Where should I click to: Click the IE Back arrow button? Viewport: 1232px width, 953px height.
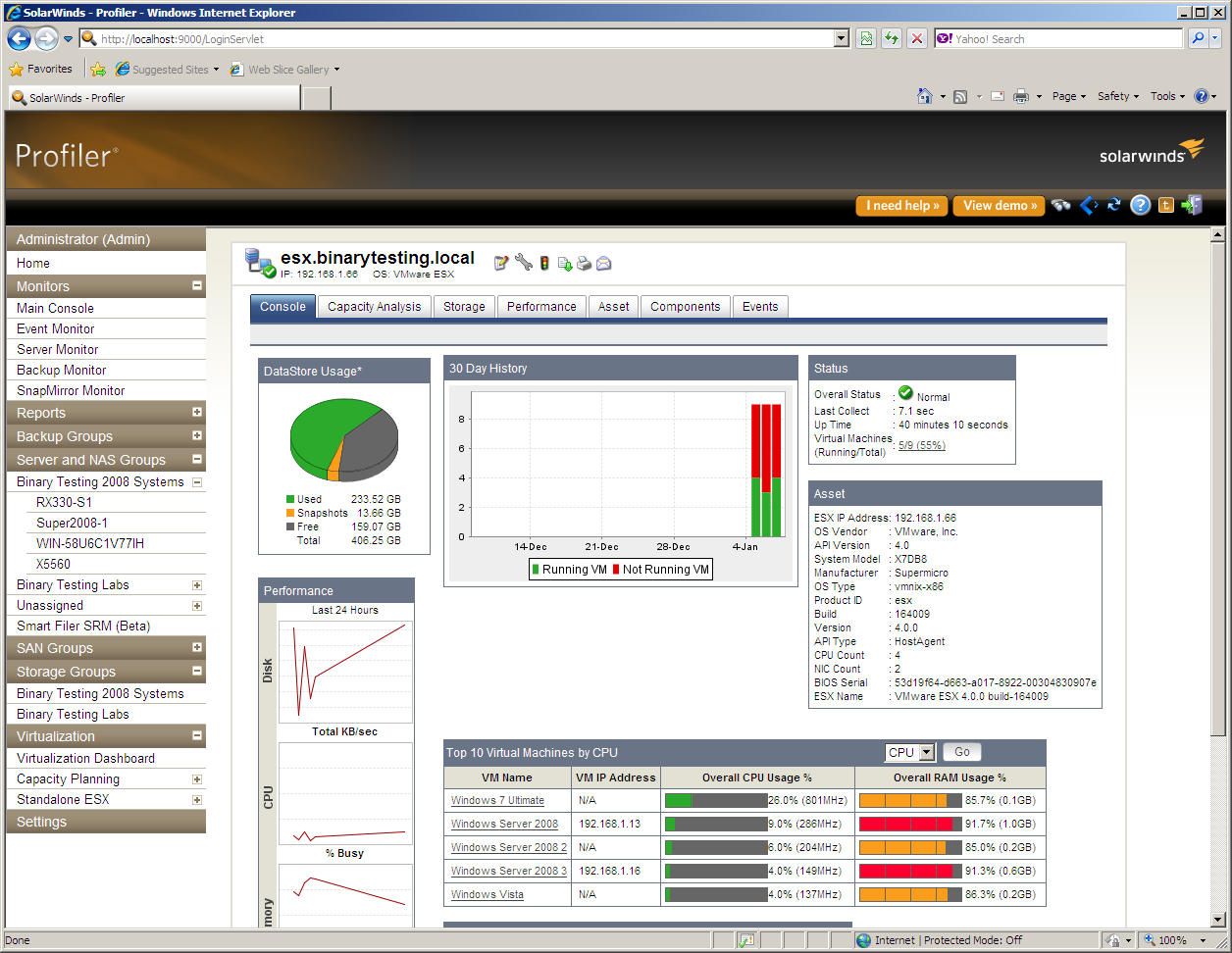tap(20, 39)
